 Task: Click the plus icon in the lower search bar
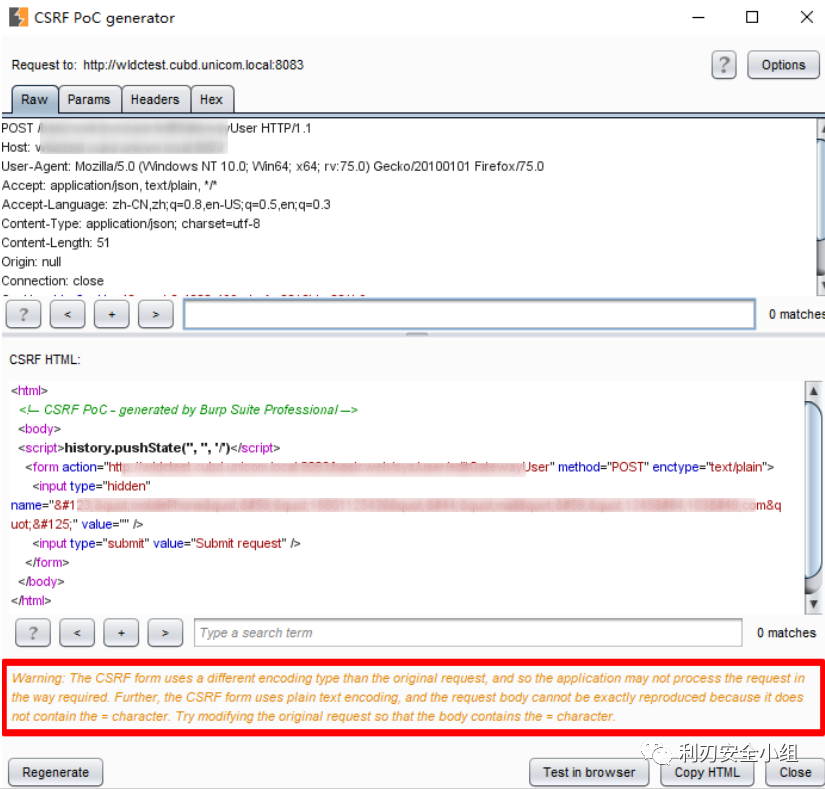121,632
